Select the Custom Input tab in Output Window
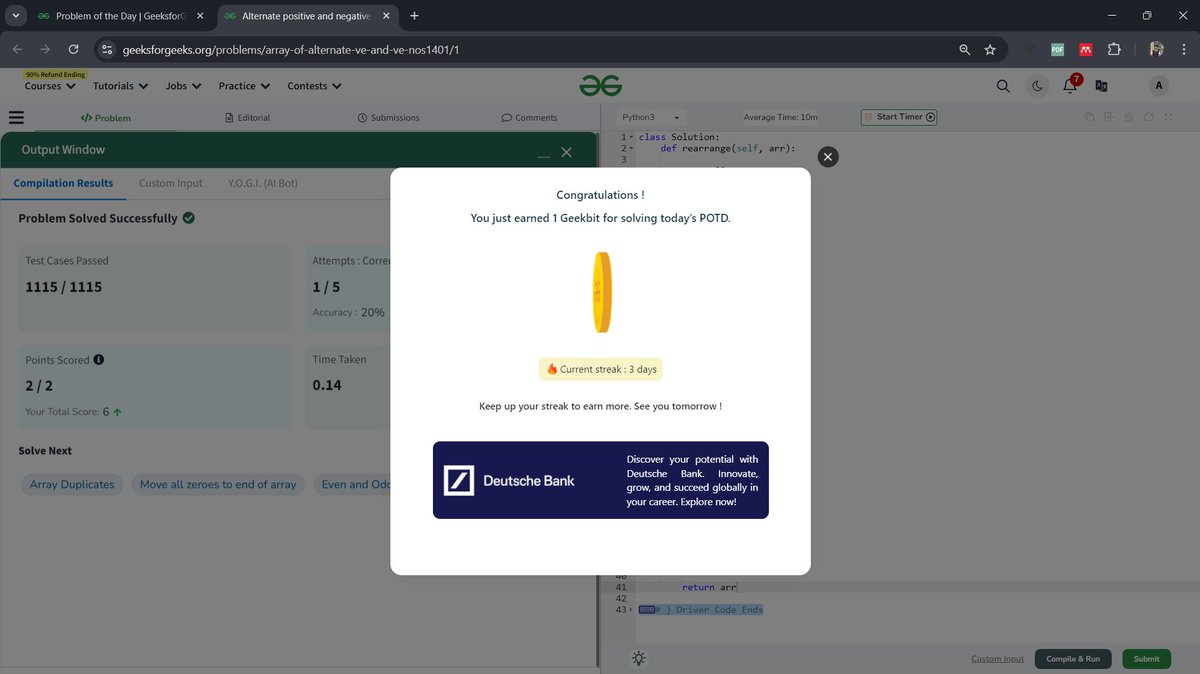Image resolution: width=1200 pixels, height=674 pixels. click(x=170, y=183)
